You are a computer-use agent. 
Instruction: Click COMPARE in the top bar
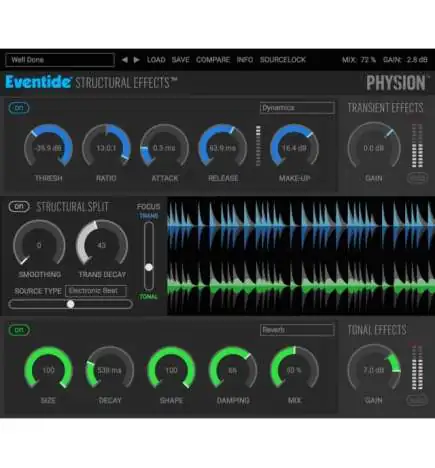pos(213,60)
